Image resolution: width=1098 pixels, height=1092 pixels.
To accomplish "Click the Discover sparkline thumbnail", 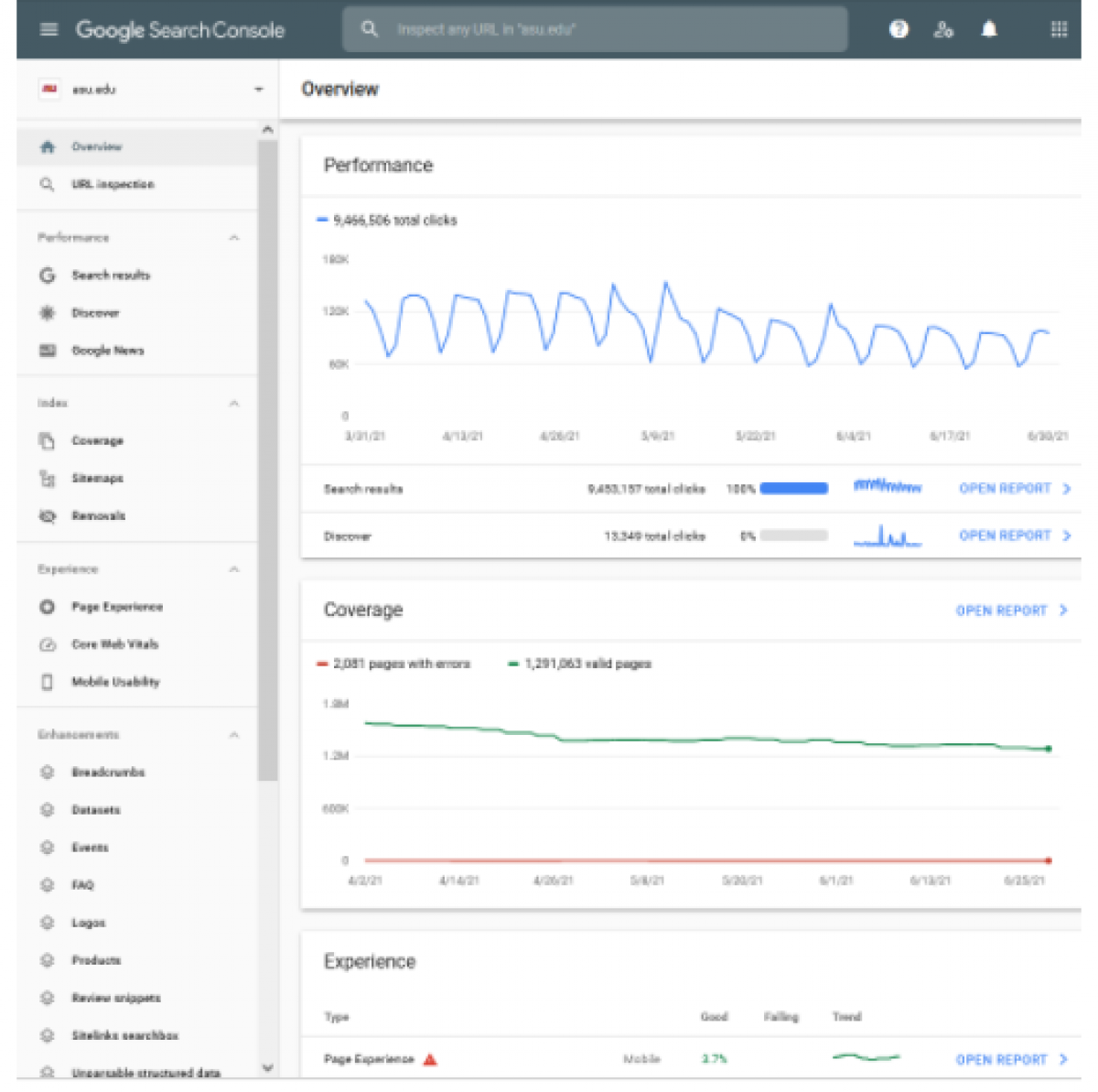I will point(887,535).
